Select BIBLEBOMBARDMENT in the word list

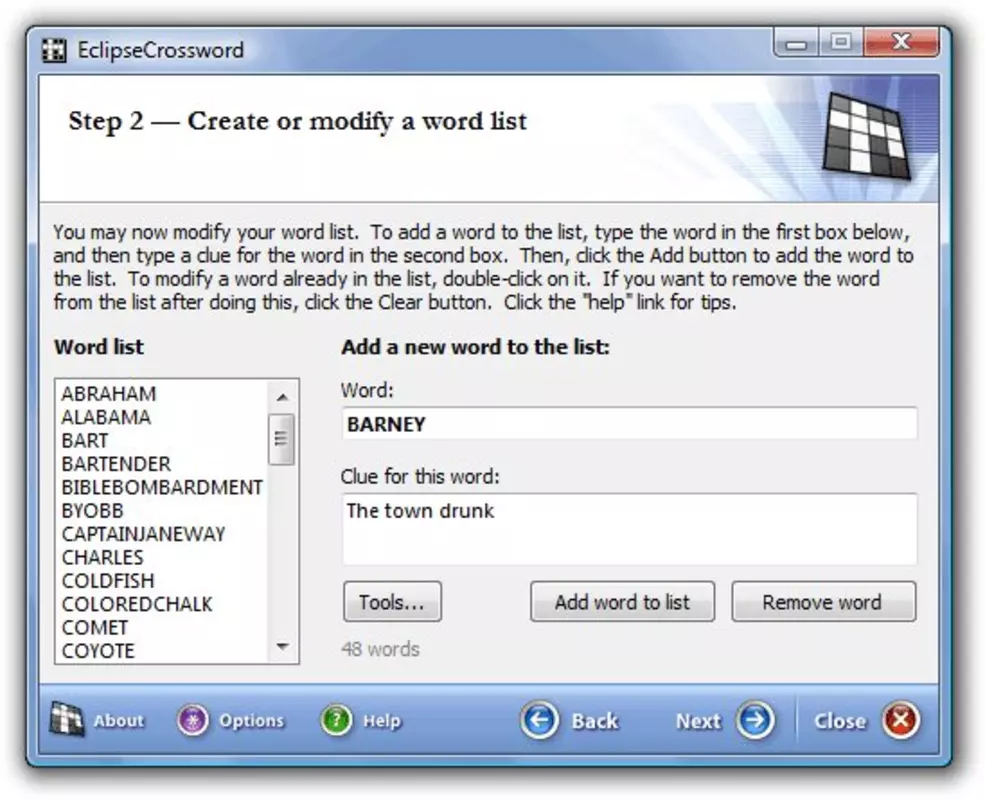pyautogui.click(x=162, y=487)
